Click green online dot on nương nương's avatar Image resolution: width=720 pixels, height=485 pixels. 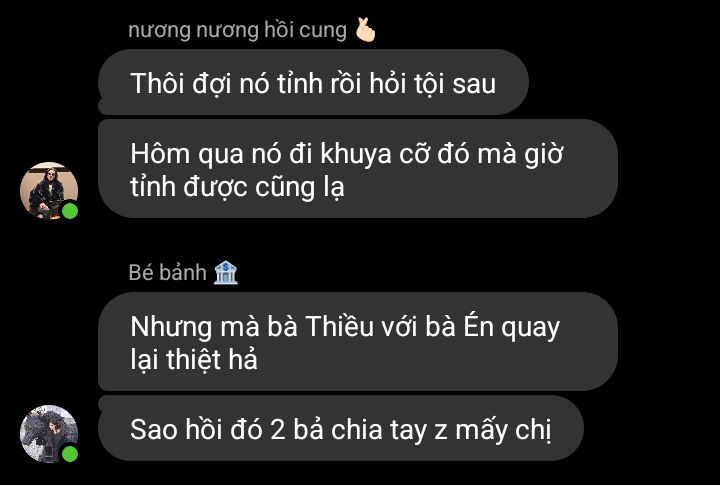point(70,211)
